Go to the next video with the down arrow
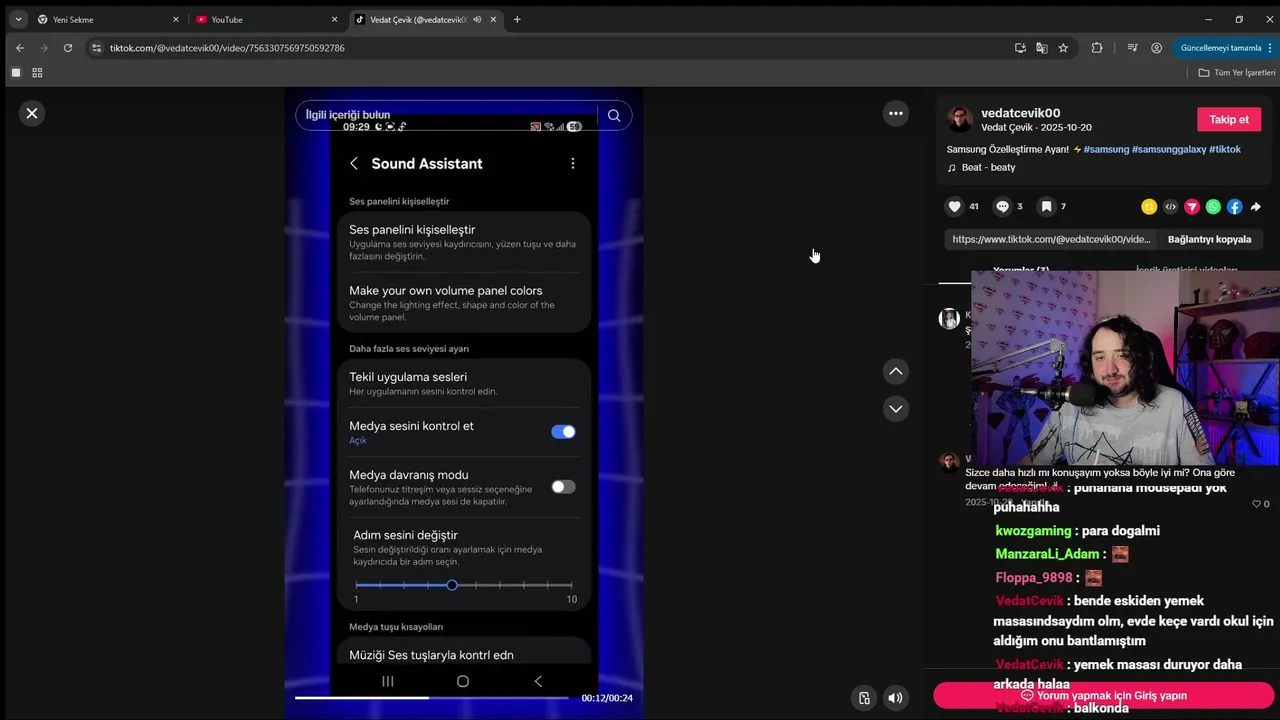Screen dimensions: 1280x720 coord(896,408)
